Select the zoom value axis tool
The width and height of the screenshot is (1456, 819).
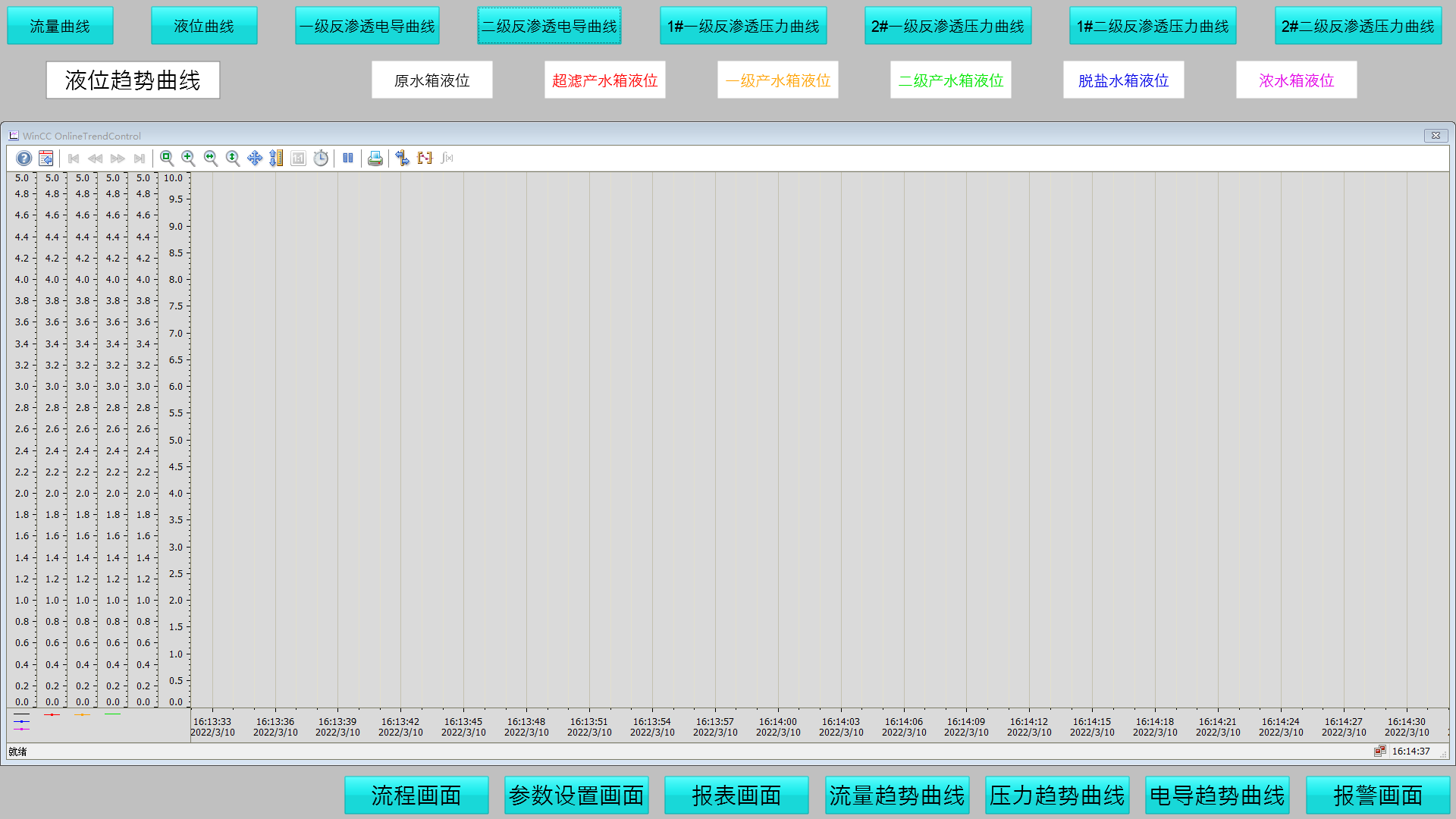tap(233, 158)
